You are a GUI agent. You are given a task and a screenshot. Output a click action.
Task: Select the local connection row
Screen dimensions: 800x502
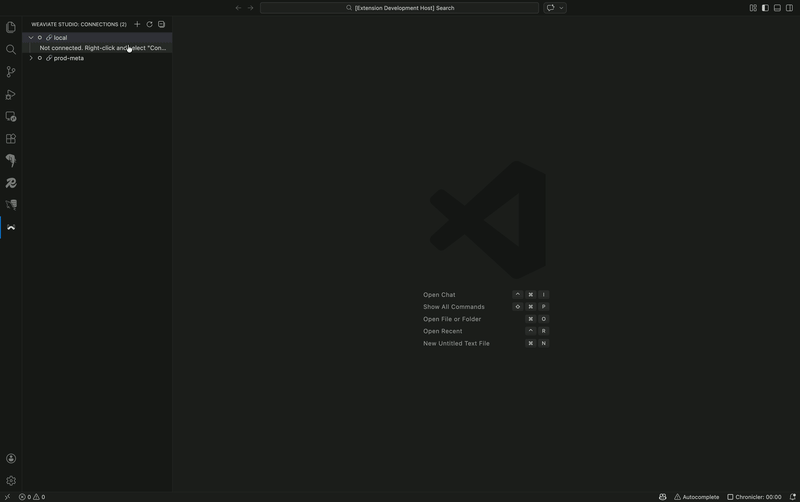pos(97,38)
